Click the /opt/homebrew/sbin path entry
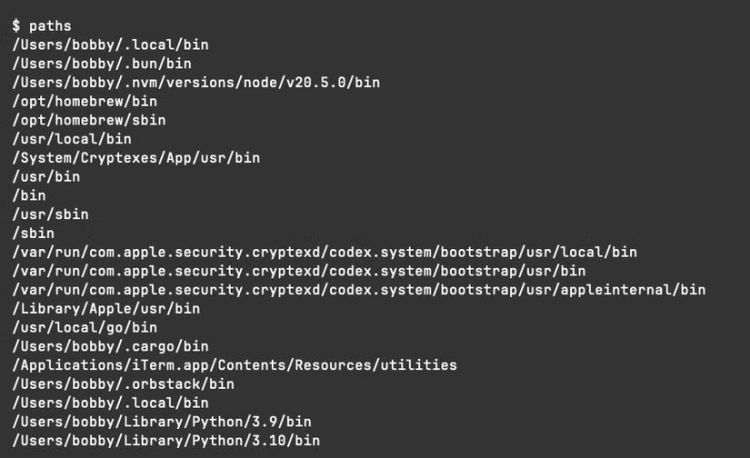Image resolution: width=750 pixels, height=458 pixels. pyautogui.click(x=89, y=120)
